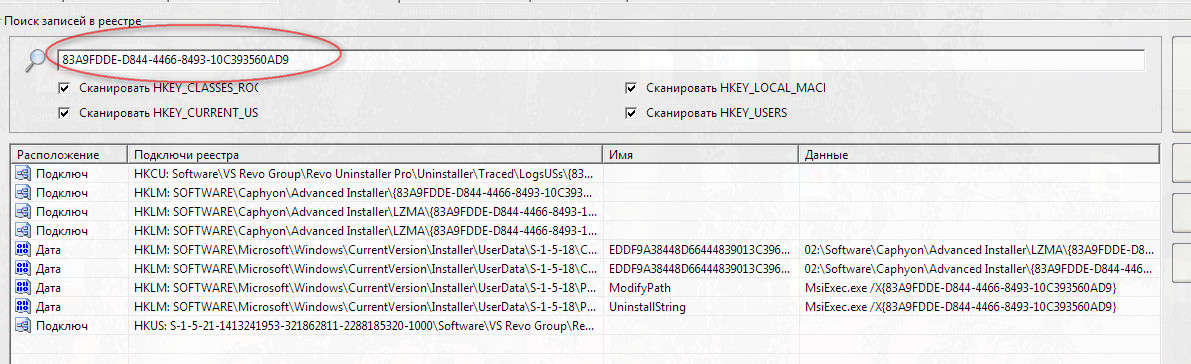The width and height of the screenshot is (1191, 364).
Task: Sort by Данные column header
Action: pos(979,155)
